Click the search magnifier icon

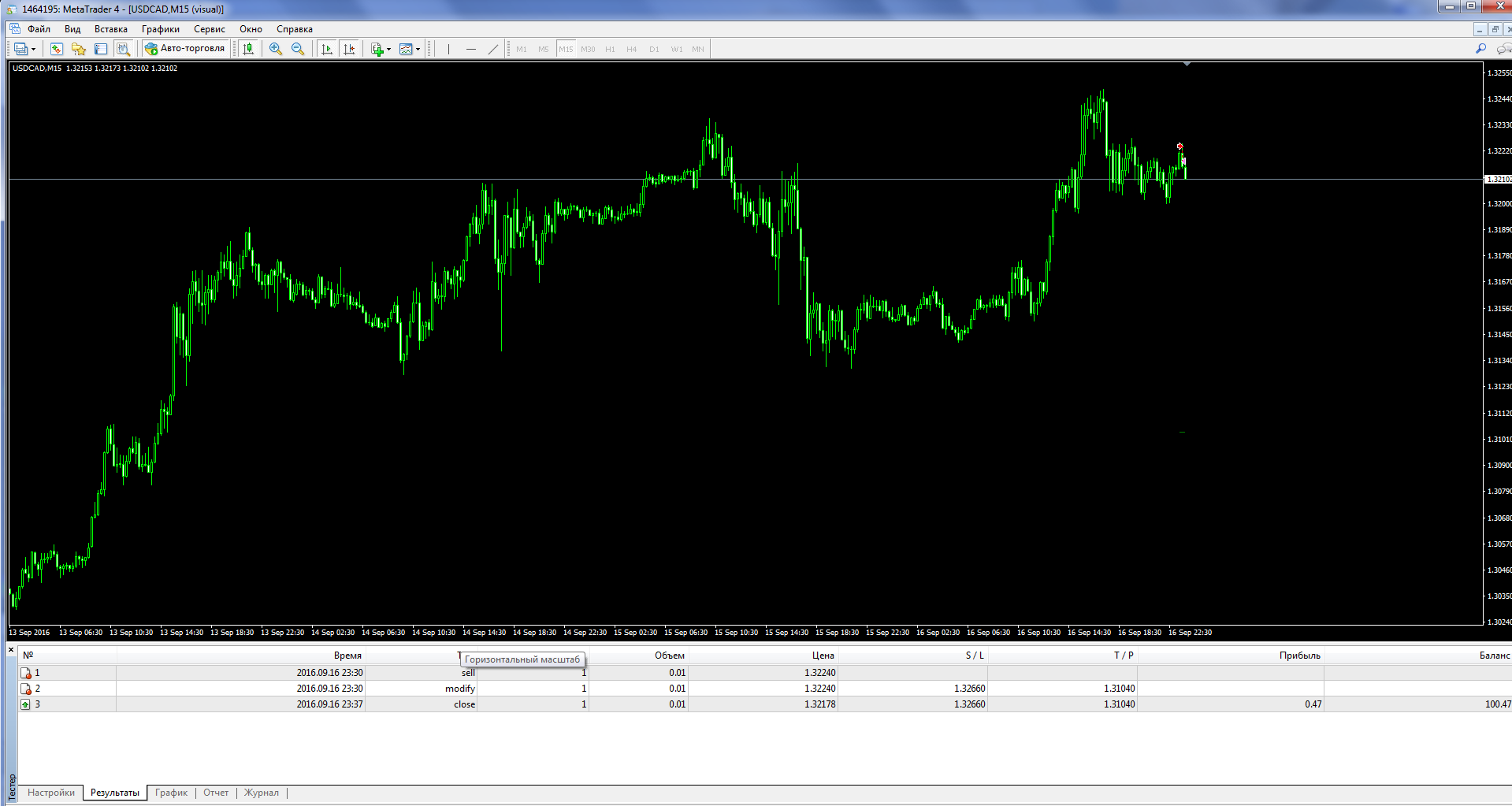point(1480,49)
